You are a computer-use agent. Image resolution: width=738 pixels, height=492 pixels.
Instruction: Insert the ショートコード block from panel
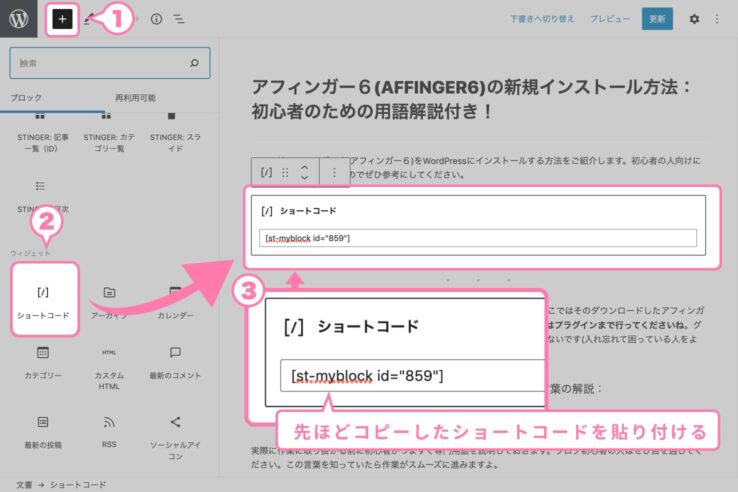tap(43, 299)
